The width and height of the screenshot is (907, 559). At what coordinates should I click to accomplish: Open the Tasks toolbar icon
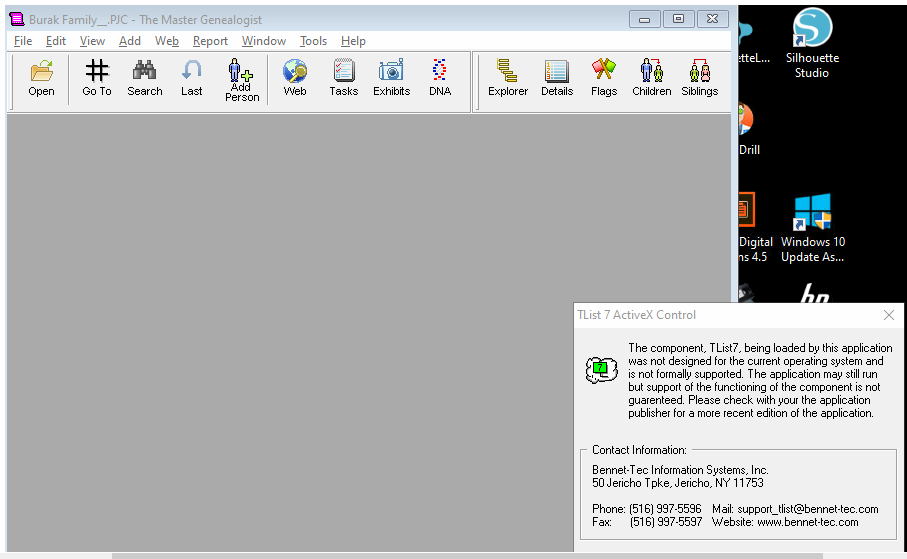click(344, 79)
